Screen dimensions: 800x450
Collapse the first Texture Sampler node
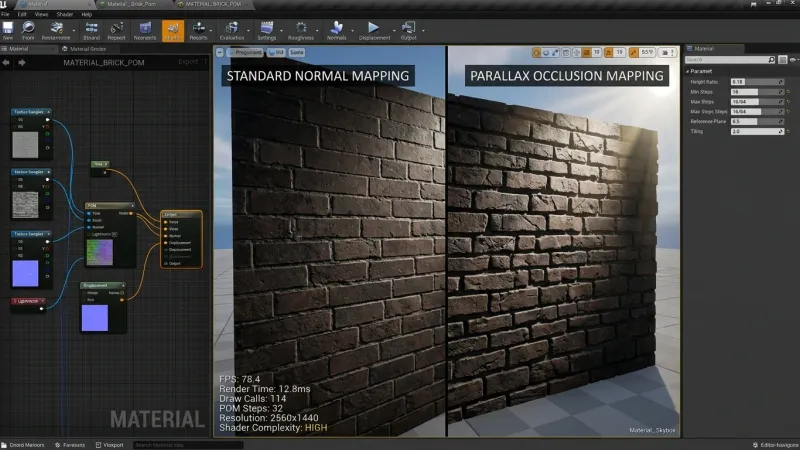(x=48, y=112)
